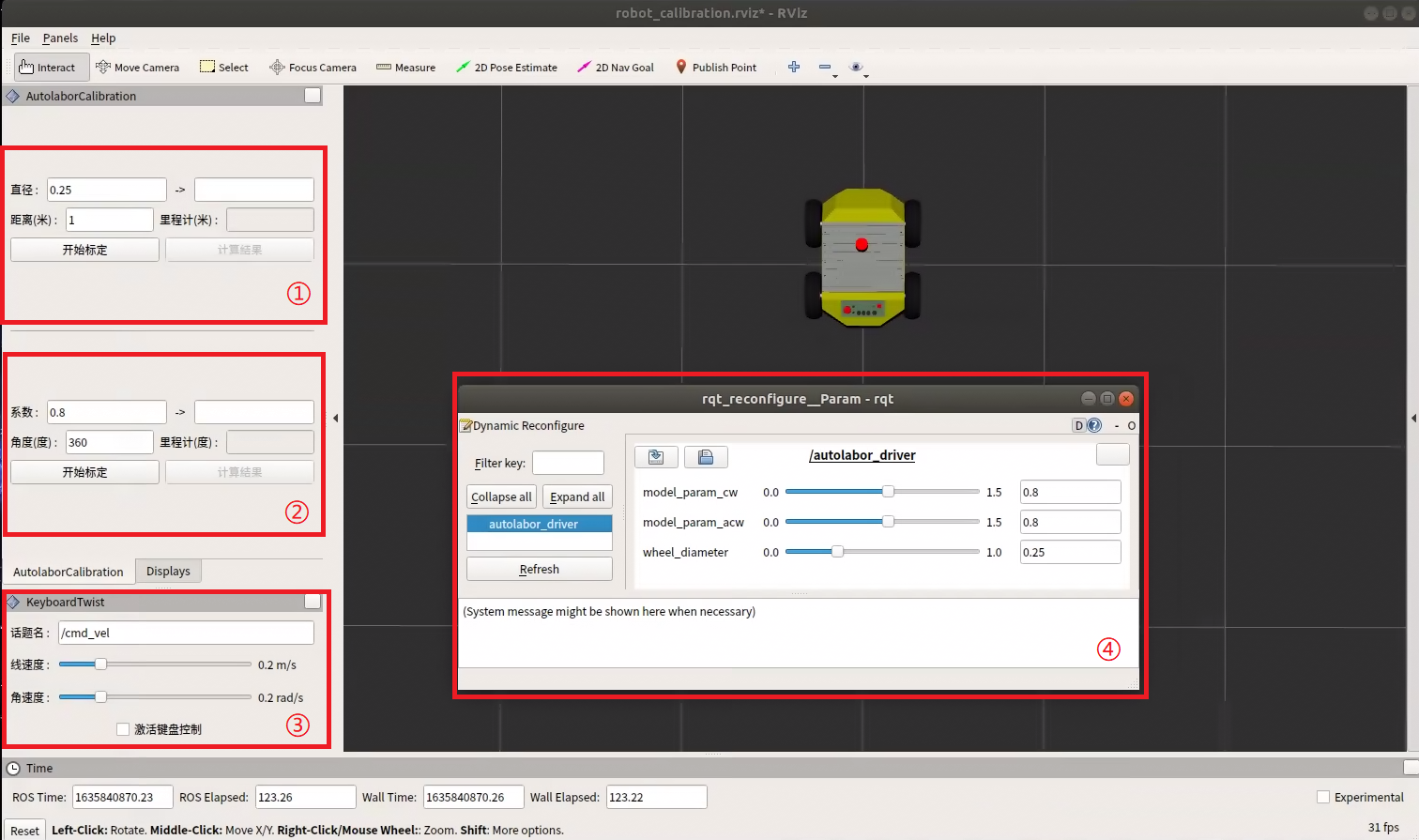Open the eye view options dropdown
The image size is (1419, 840).
857,68
